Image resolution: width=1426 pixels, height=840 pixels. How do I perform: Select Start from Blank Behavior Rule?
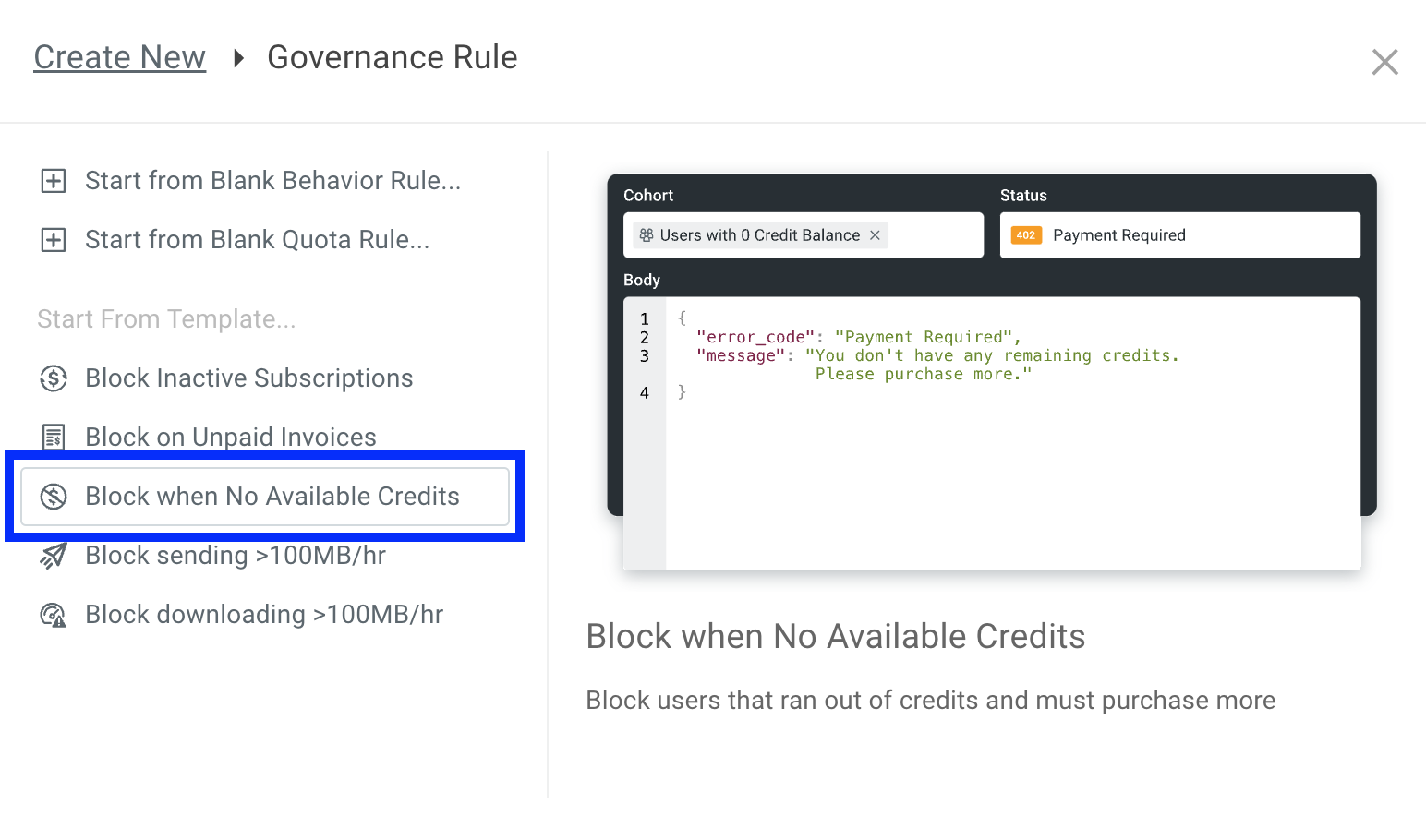[272, 181]
